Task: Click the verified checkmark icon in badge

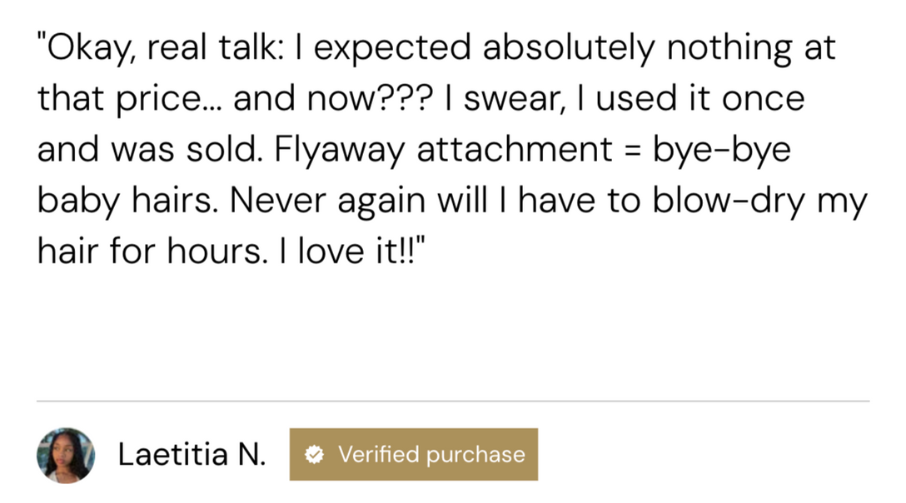Action: [314, 455]
